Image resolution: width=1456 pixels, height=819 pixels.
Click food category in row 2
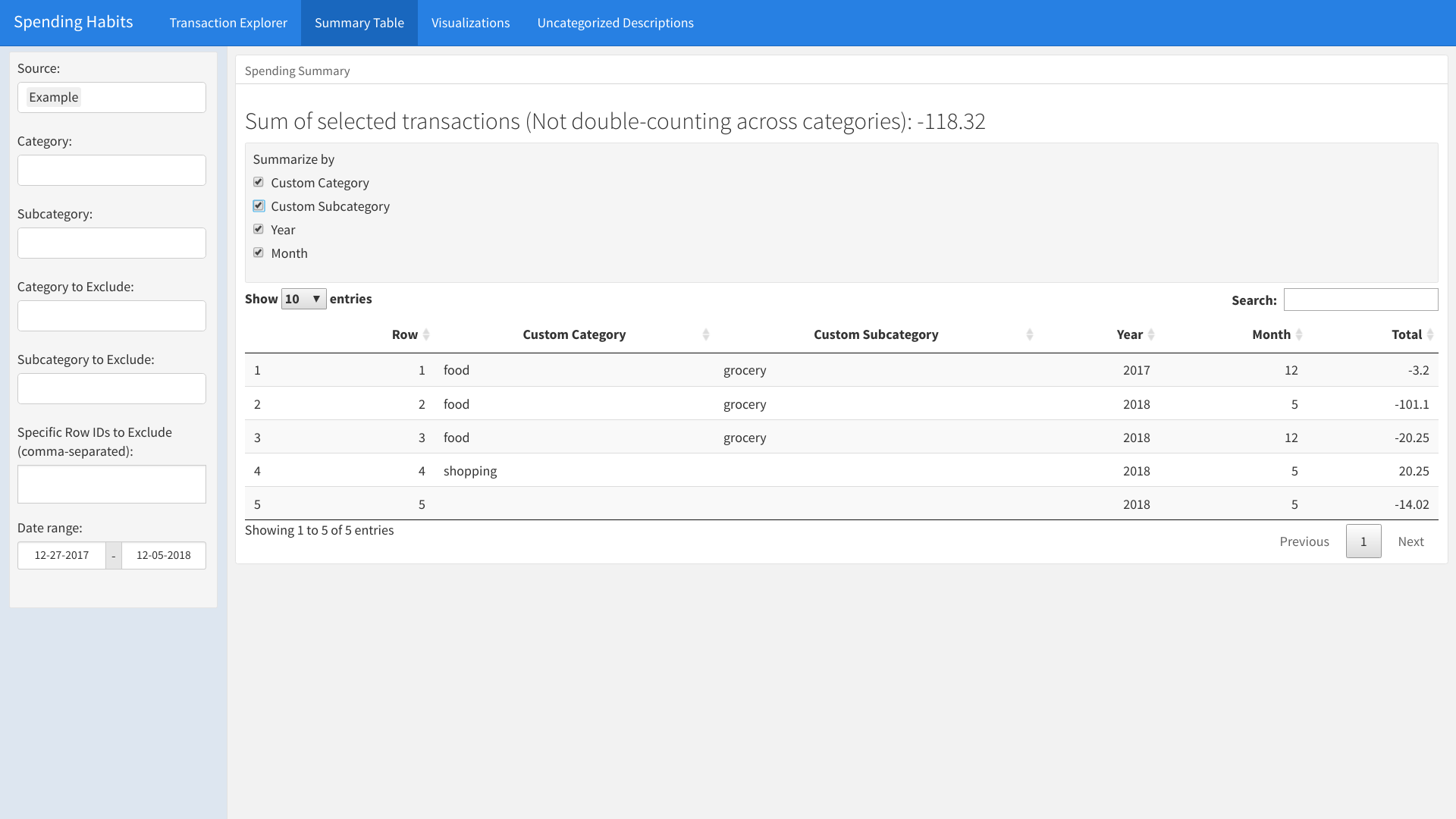pos(457,404)
